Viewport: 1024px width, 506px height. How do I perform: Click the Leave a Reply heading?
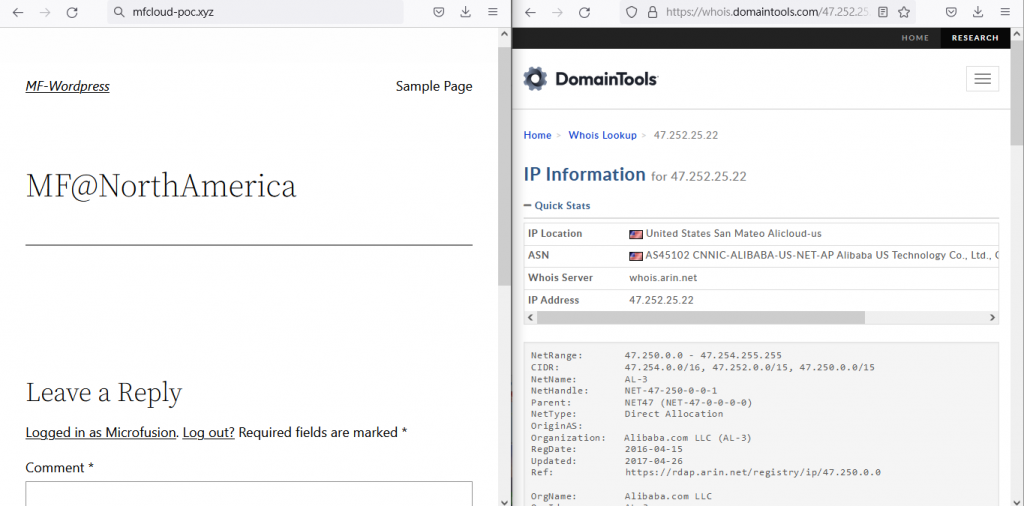click(x=104, y=392)
